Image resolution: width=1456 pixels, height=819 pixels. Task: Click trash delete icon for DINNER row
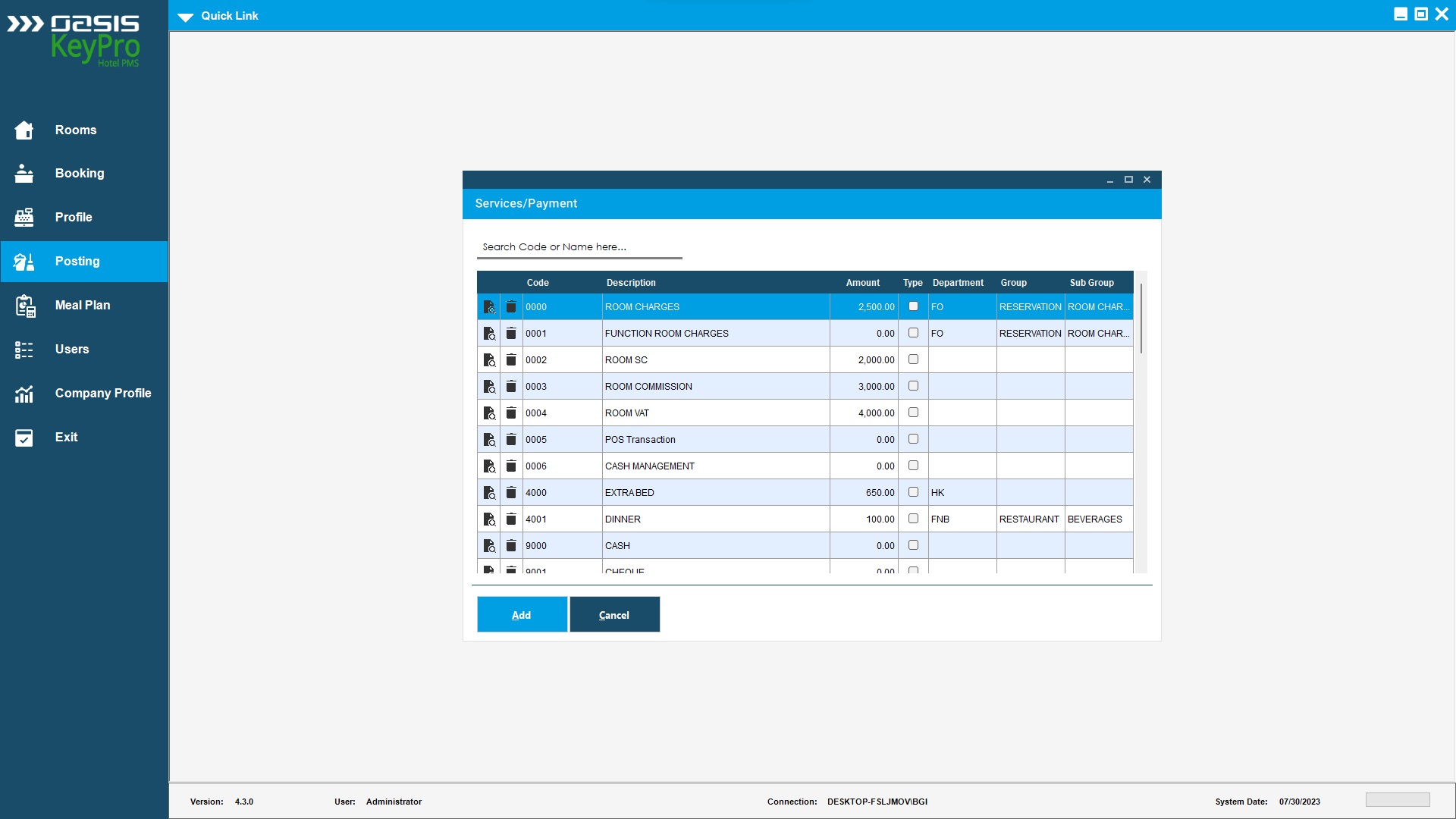511,519
